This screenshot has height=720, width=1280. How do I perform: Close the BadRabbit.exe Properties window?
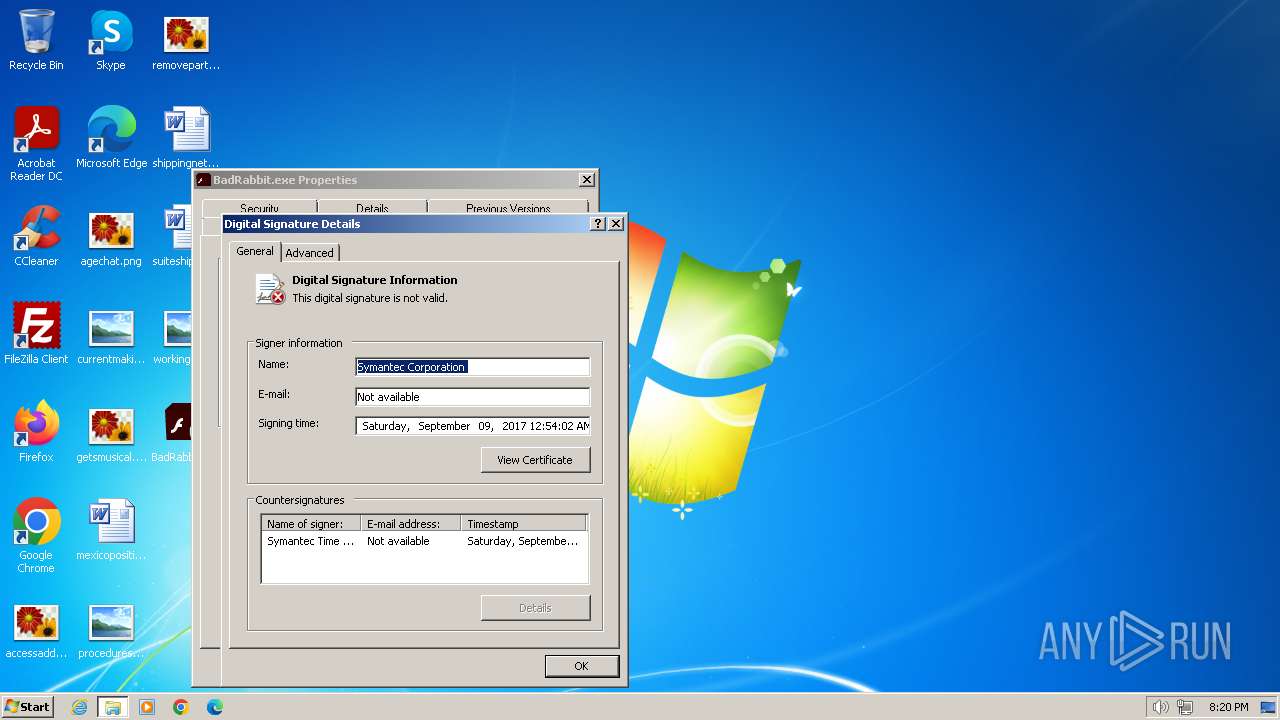[587, 180]
